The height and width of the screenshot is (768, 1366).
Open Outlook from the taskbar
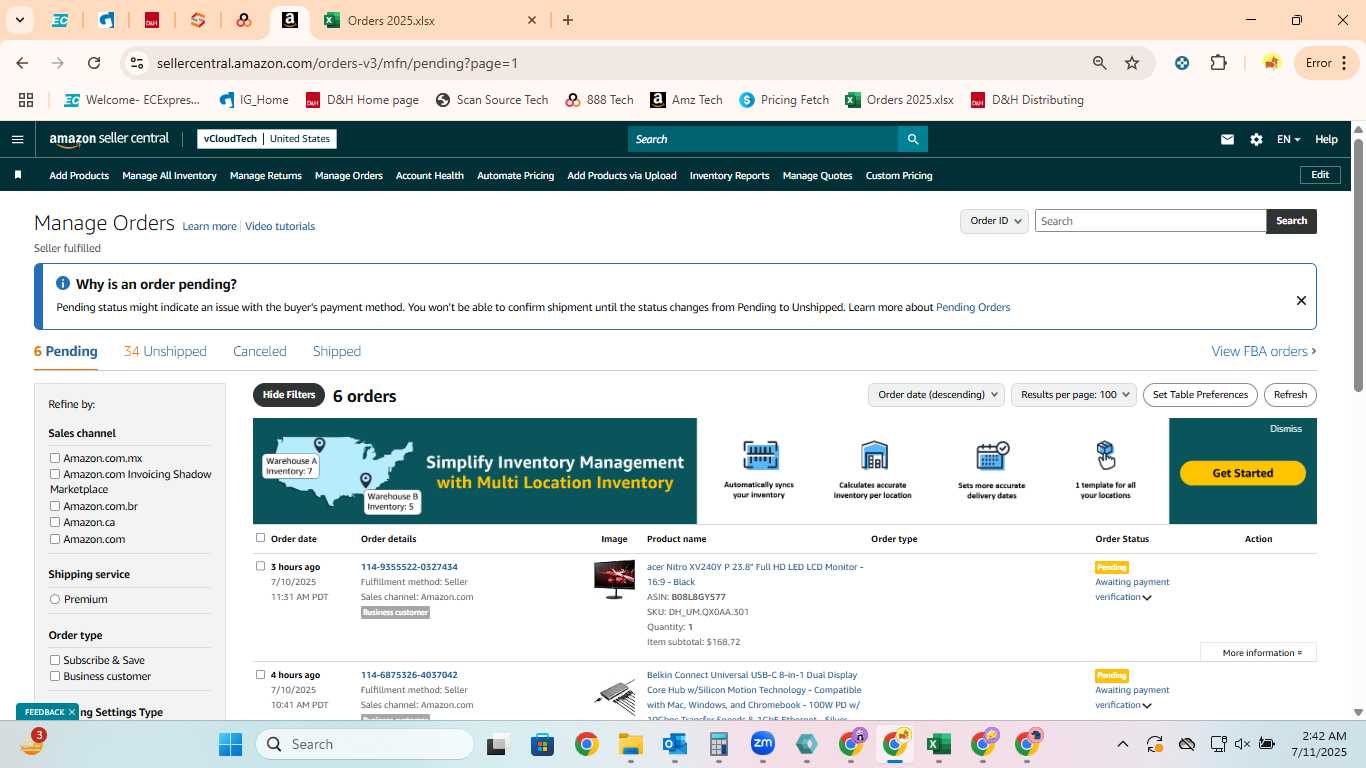pos(674,744)
